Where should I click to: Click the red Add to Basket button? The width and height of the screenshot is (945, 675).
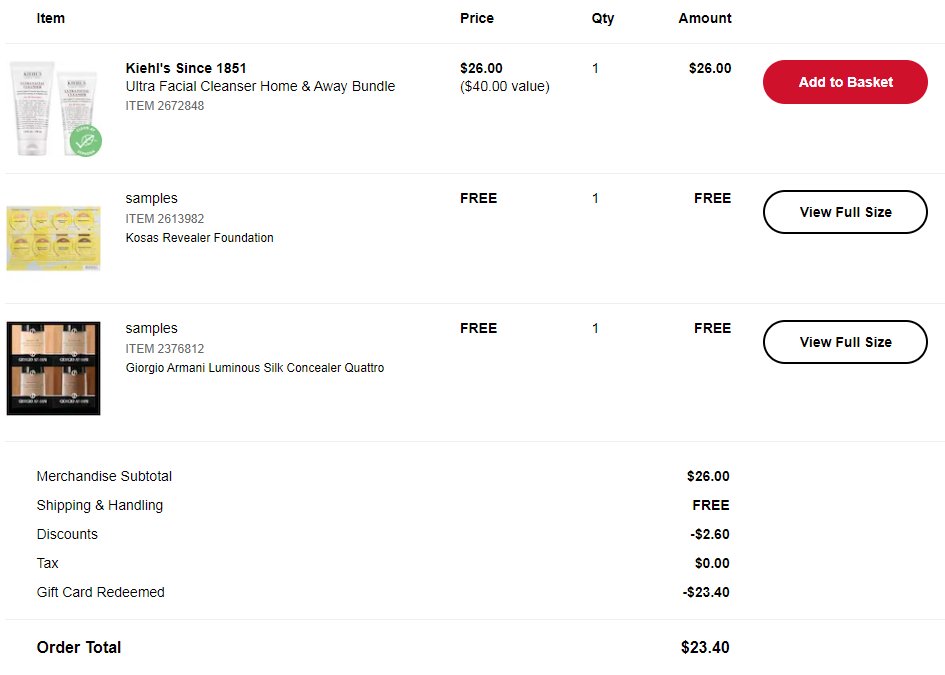[845, 82]
